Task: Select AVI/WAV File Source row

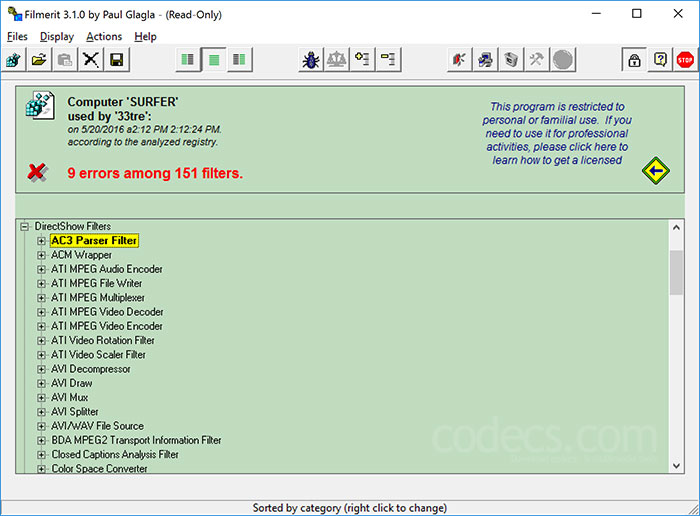Action: click(97, 426)
